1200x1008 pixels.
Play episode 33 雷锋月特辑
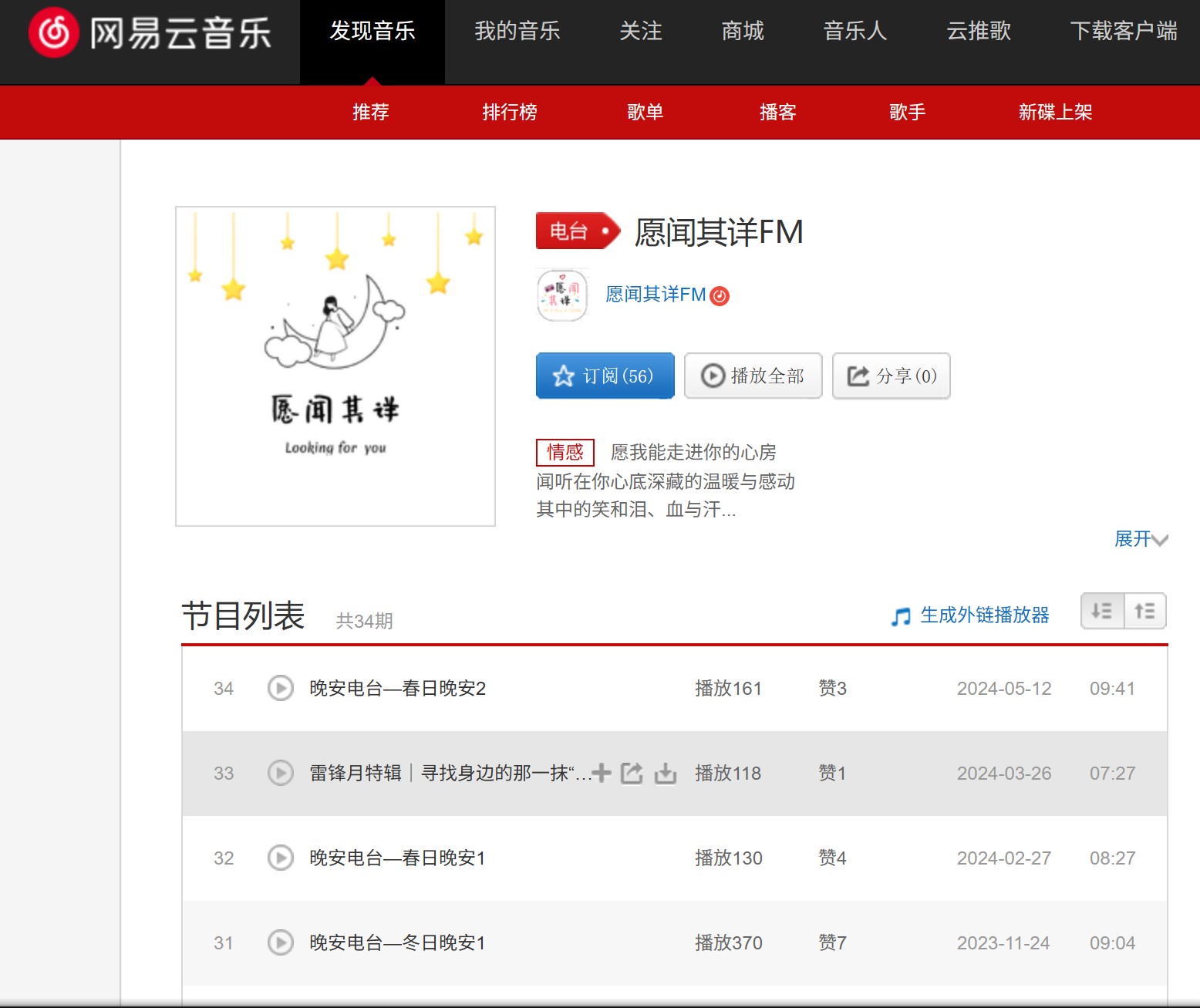click(x=281, y=773)
